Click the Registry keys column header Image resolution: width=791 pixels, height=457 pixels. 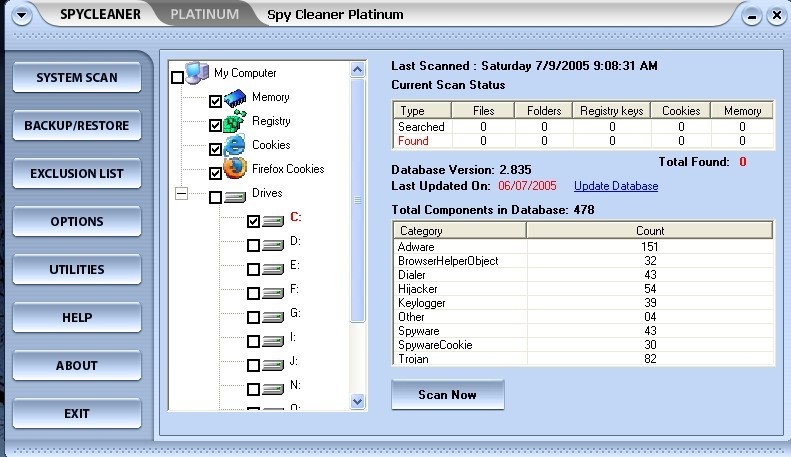point(611,110)
